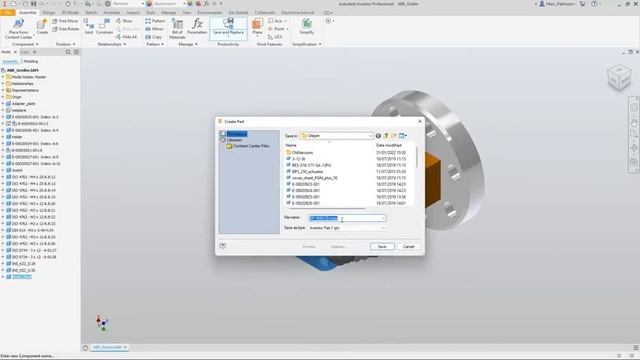Viewport: 640px width, 360px height.
Task: Click Hide All relationships
Action: point(126,37)
